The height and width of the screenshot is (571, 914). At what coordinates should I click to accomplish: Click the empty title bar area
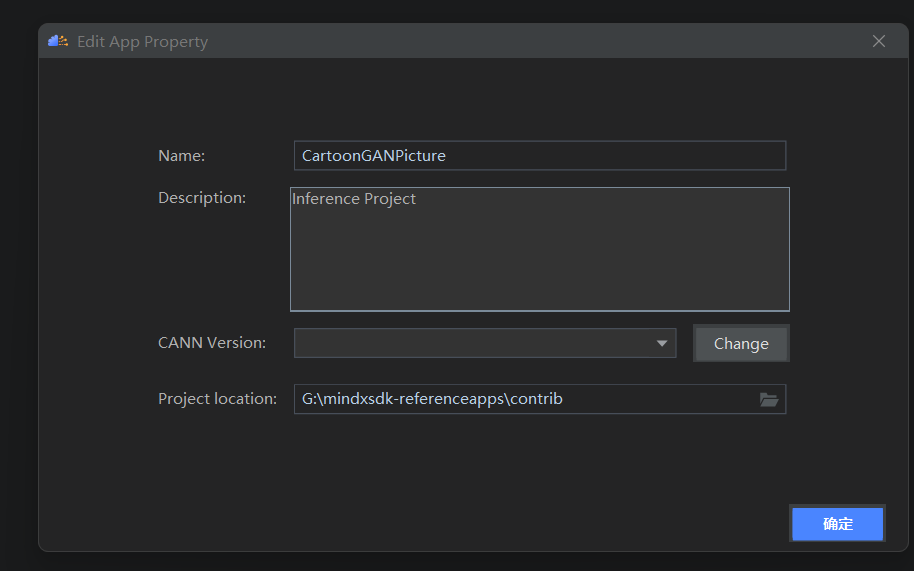click(x=540, y=41)
